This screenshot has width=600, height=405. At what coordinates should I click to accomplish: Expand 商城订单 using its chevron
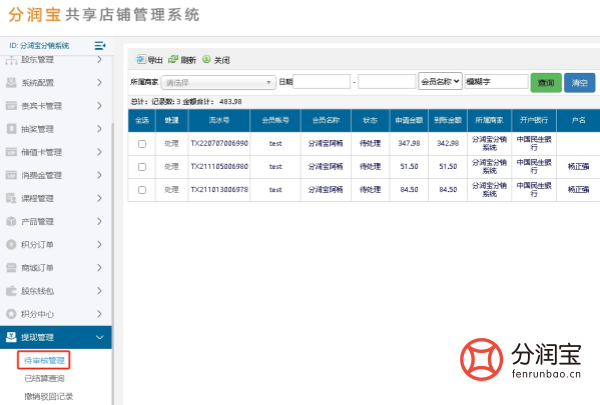(x=99, y=268)
